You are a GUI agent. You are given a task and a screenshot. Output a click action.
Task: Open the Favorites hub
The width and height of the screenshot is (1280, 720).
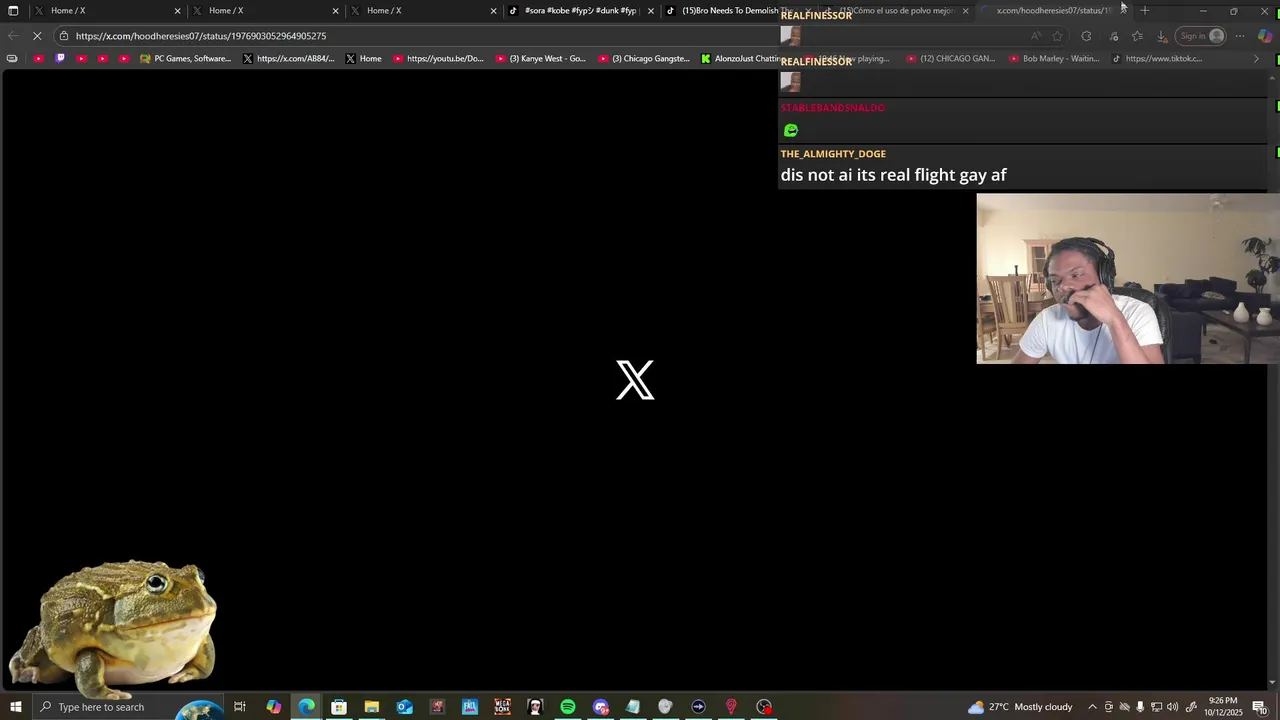click(1137, 36)
